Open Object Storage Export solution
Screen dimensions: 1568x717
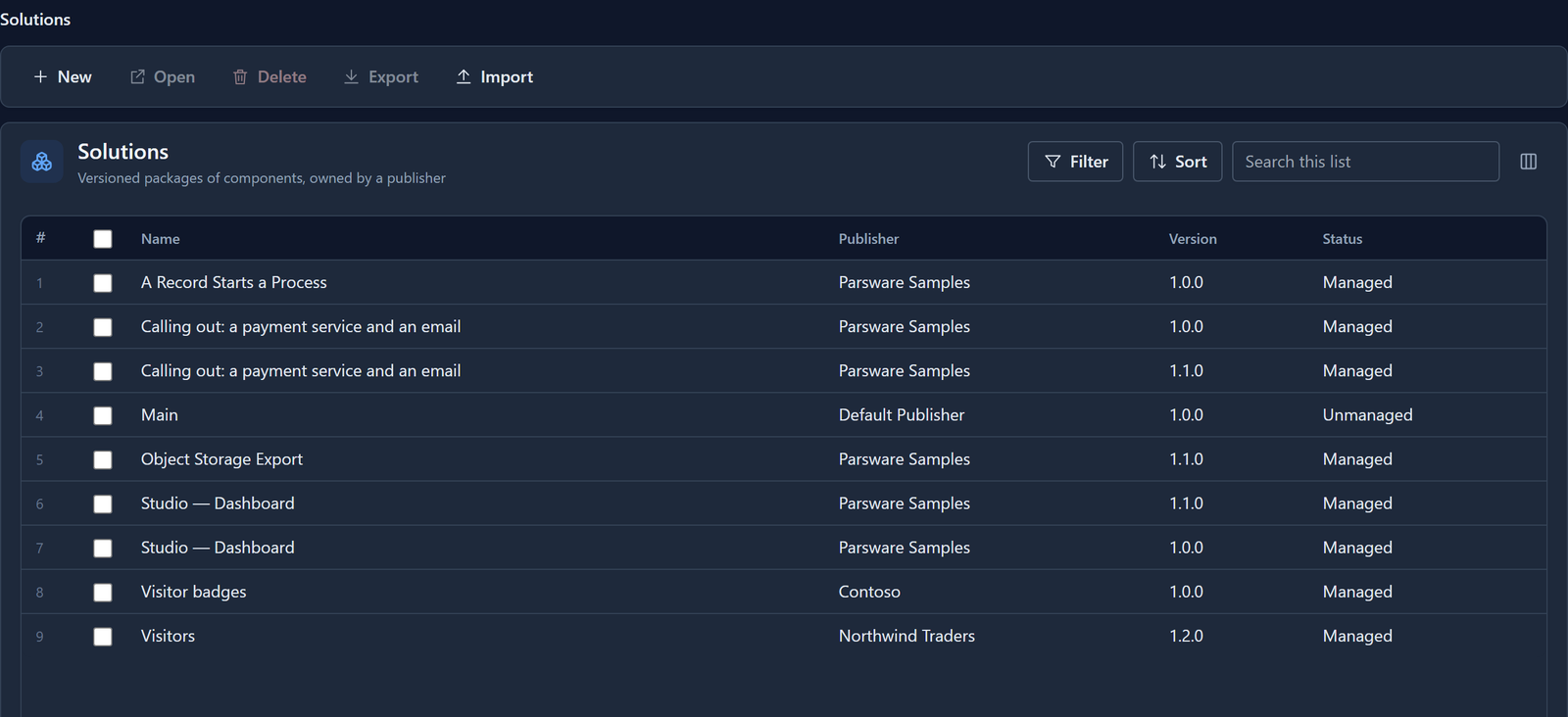[x=221, y=458]
